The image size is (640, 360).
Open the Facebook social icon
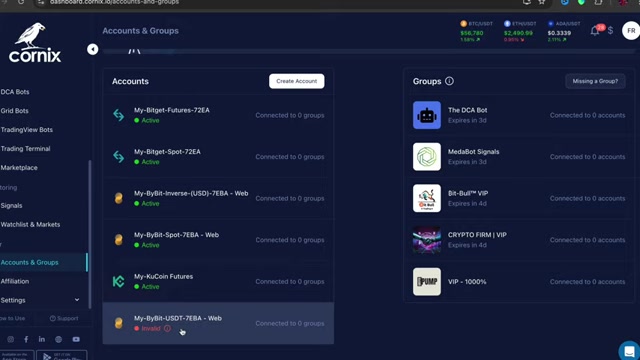(26, 339)
